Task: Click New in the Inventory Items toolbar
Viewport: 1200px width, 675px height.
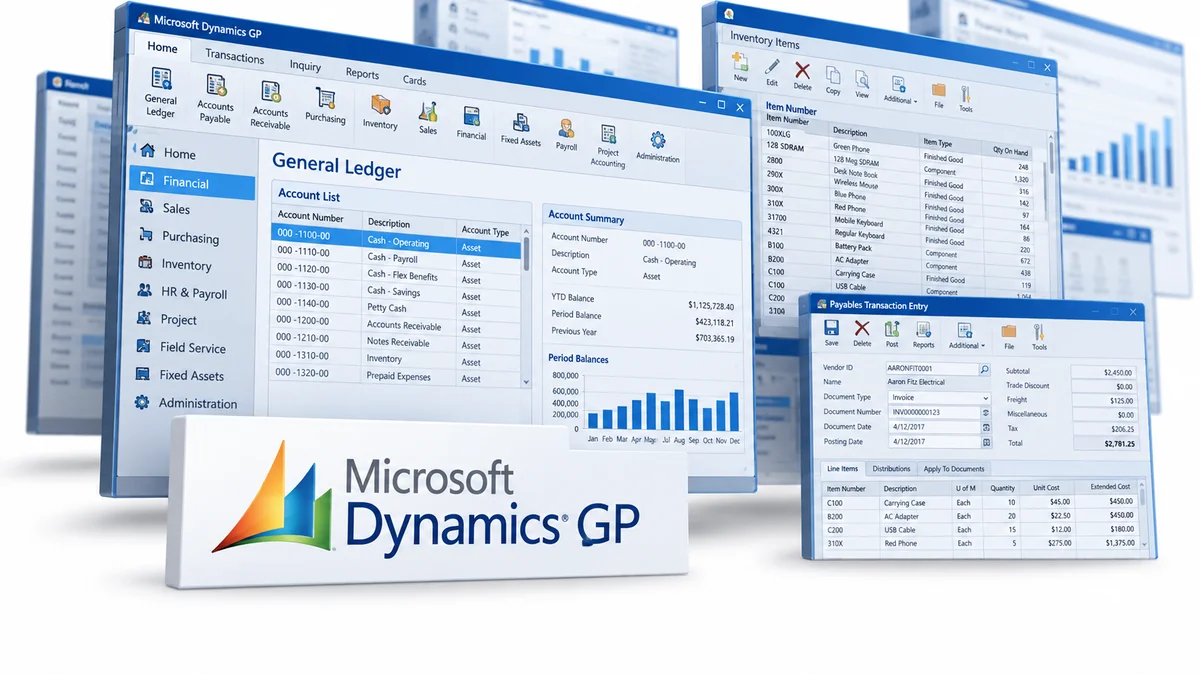Action: pos(740,67)
